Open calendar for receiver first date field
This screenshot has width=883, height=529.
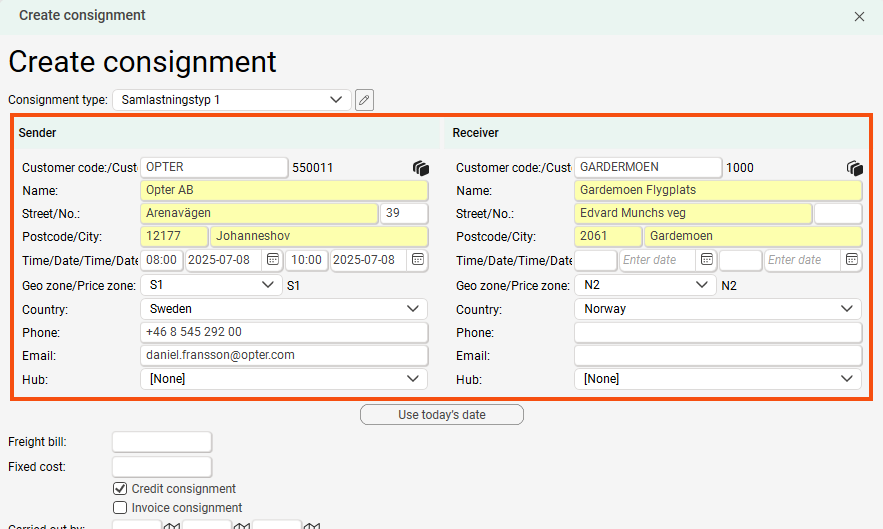tap(707, 260)
